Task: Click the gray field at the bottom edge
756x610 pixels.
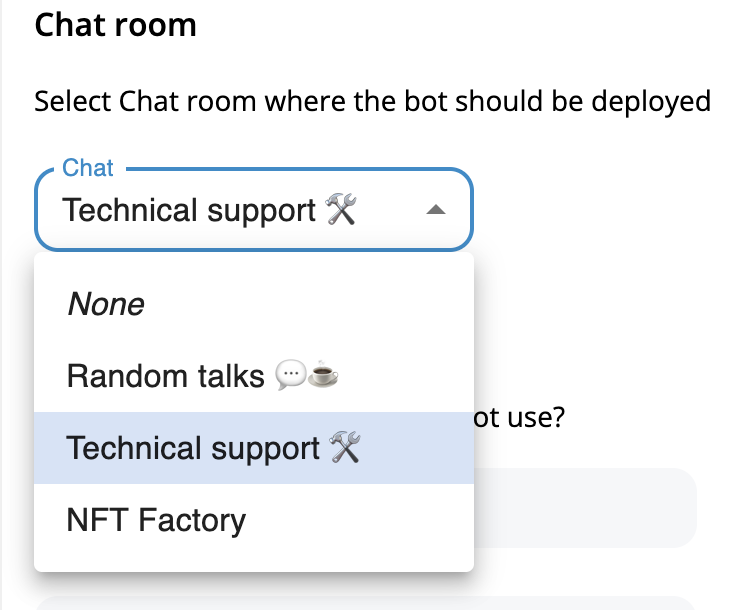Action: [365, 603]
